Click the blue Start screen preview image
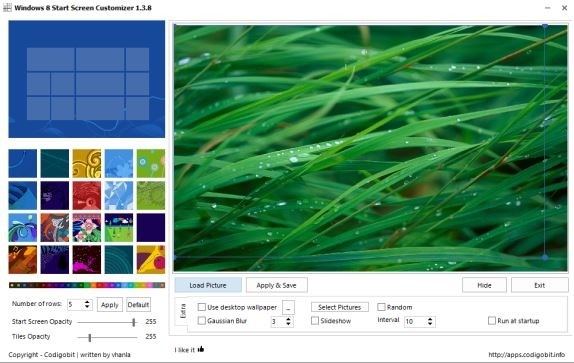This screenshot has height=363, width=574. coord(87,79)
